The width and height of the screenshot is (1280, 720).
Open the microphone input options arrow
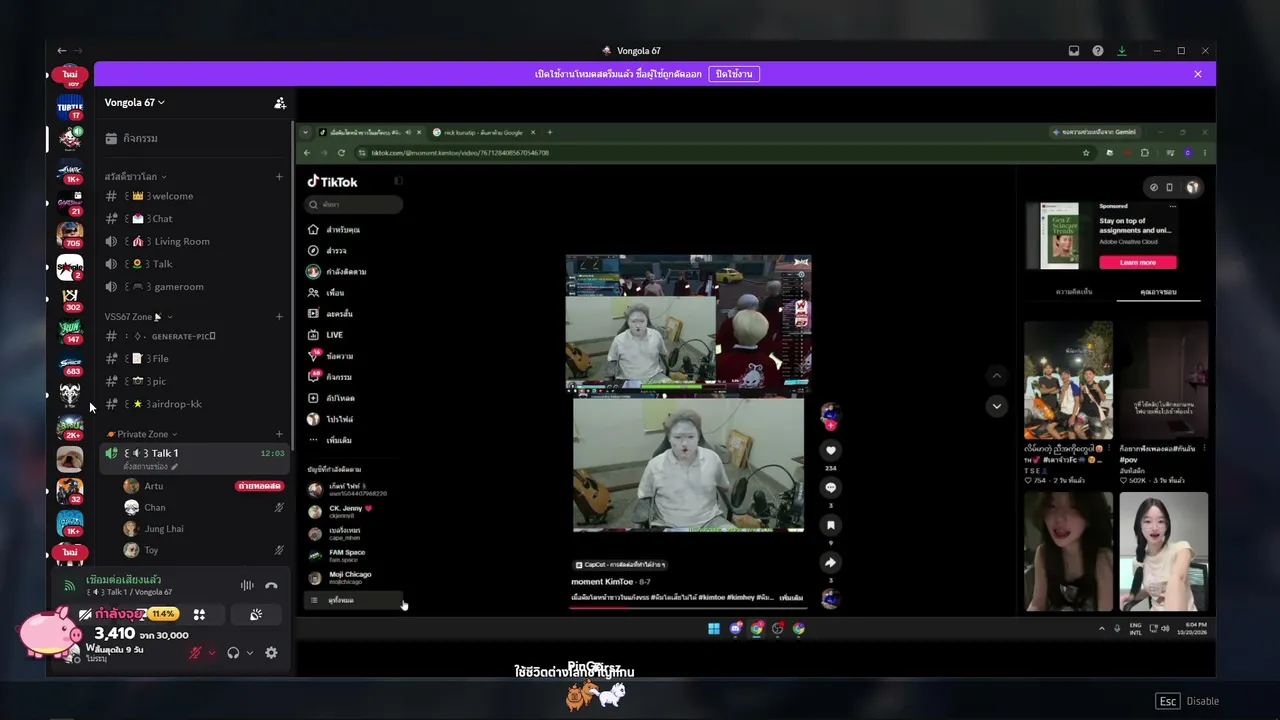point(211,653)
